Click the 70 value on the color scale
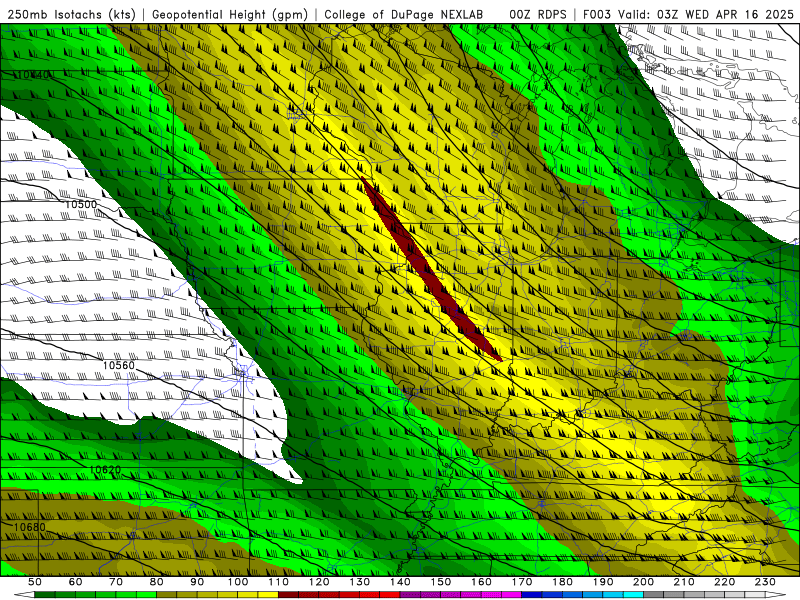Screen dimensions: 800x600 click(116, 582)
